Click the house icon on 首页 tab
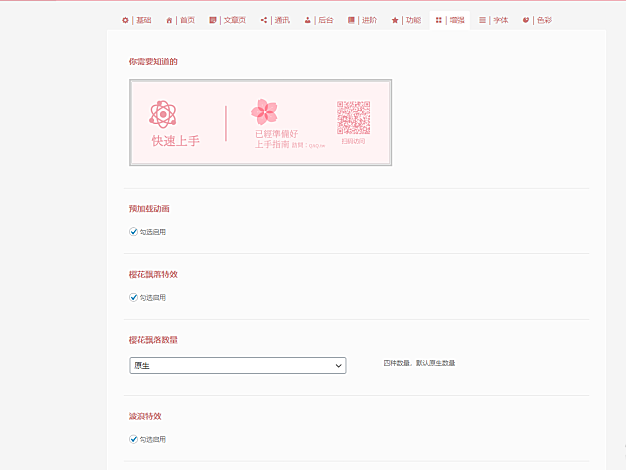Image resolution: width=626 pixels, height=470 pixels. click(x=170, y=20)
